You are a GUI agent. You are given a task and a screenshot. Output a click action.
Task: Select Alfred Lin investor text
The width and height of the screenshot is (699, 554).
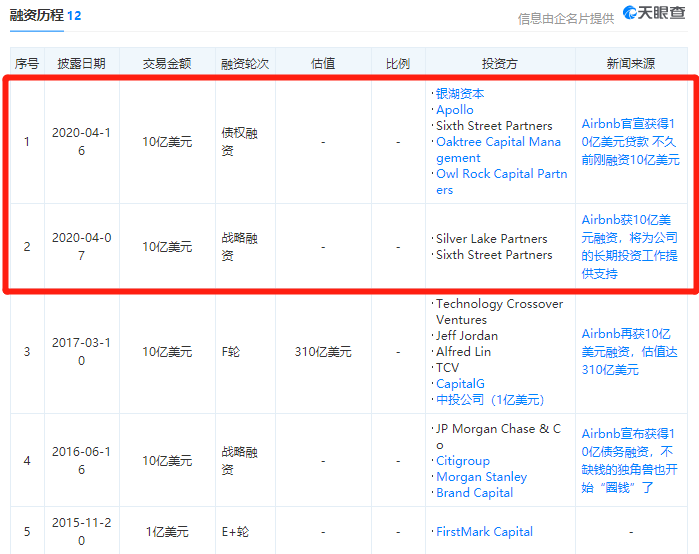point(463,352)
